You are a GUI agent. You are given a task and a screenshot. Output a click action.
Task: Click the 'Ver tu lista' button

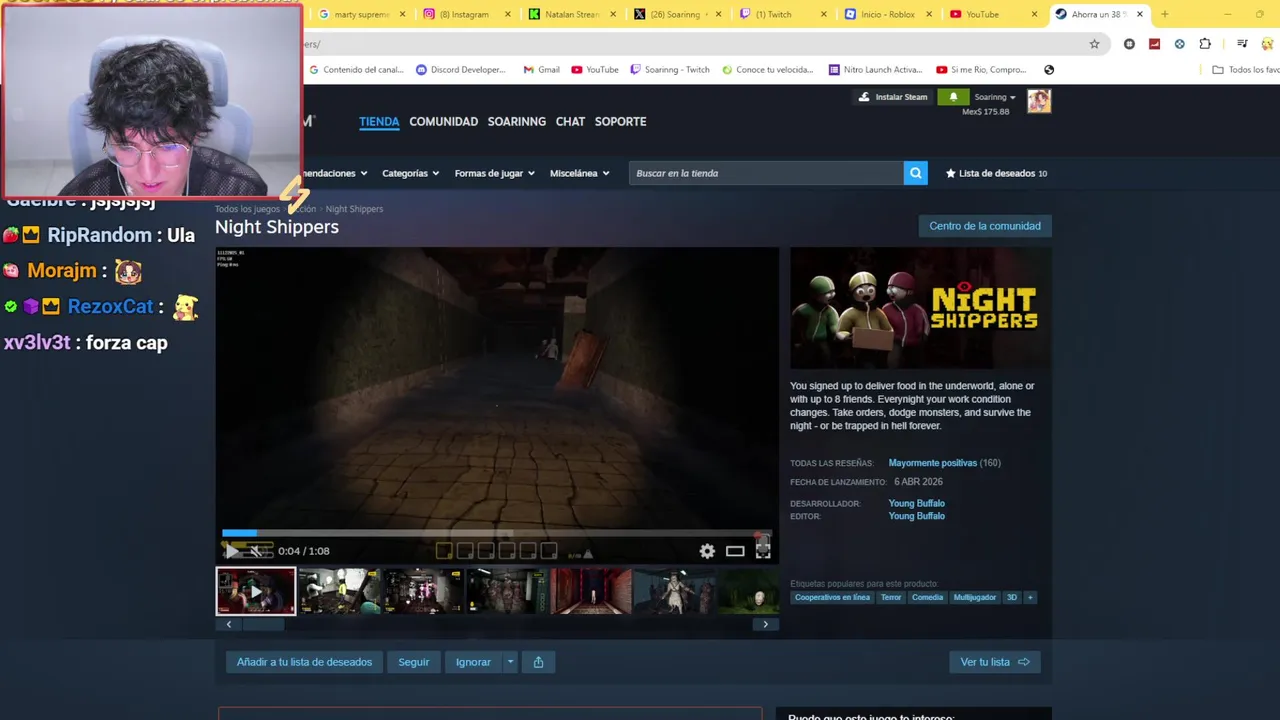click(995, 662)
